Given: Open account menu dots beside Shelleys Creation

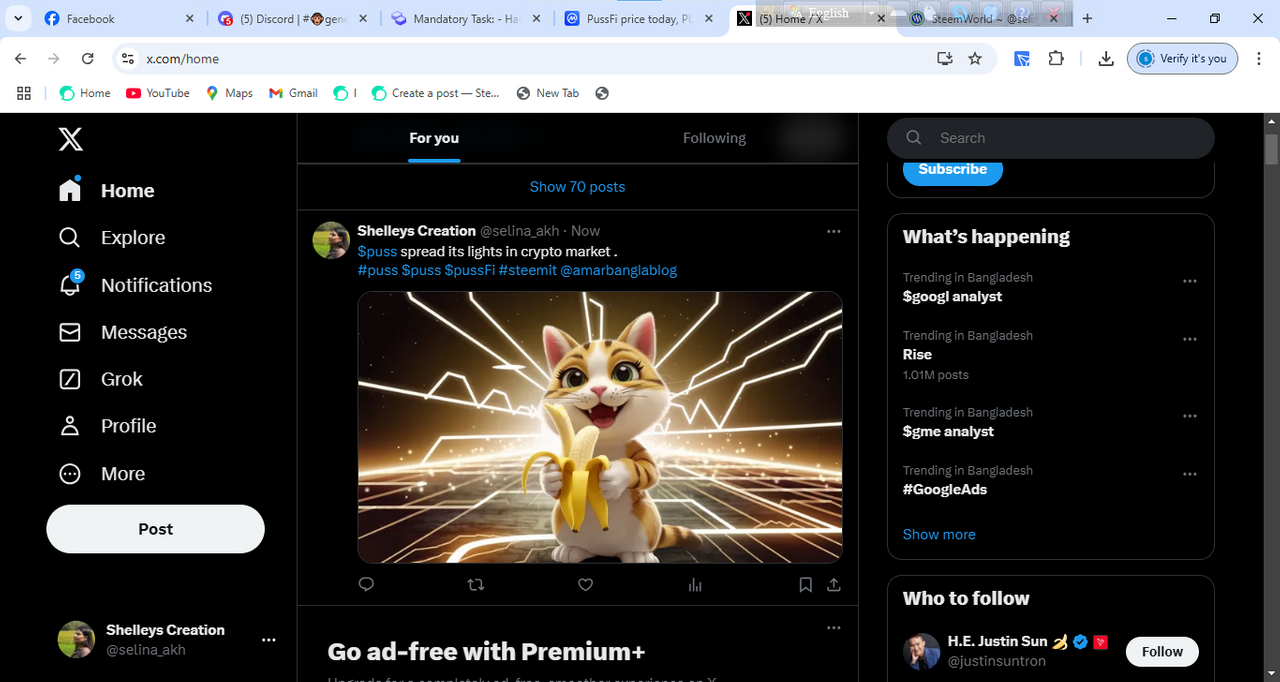Looking at the screenshot, I should 268,640.
